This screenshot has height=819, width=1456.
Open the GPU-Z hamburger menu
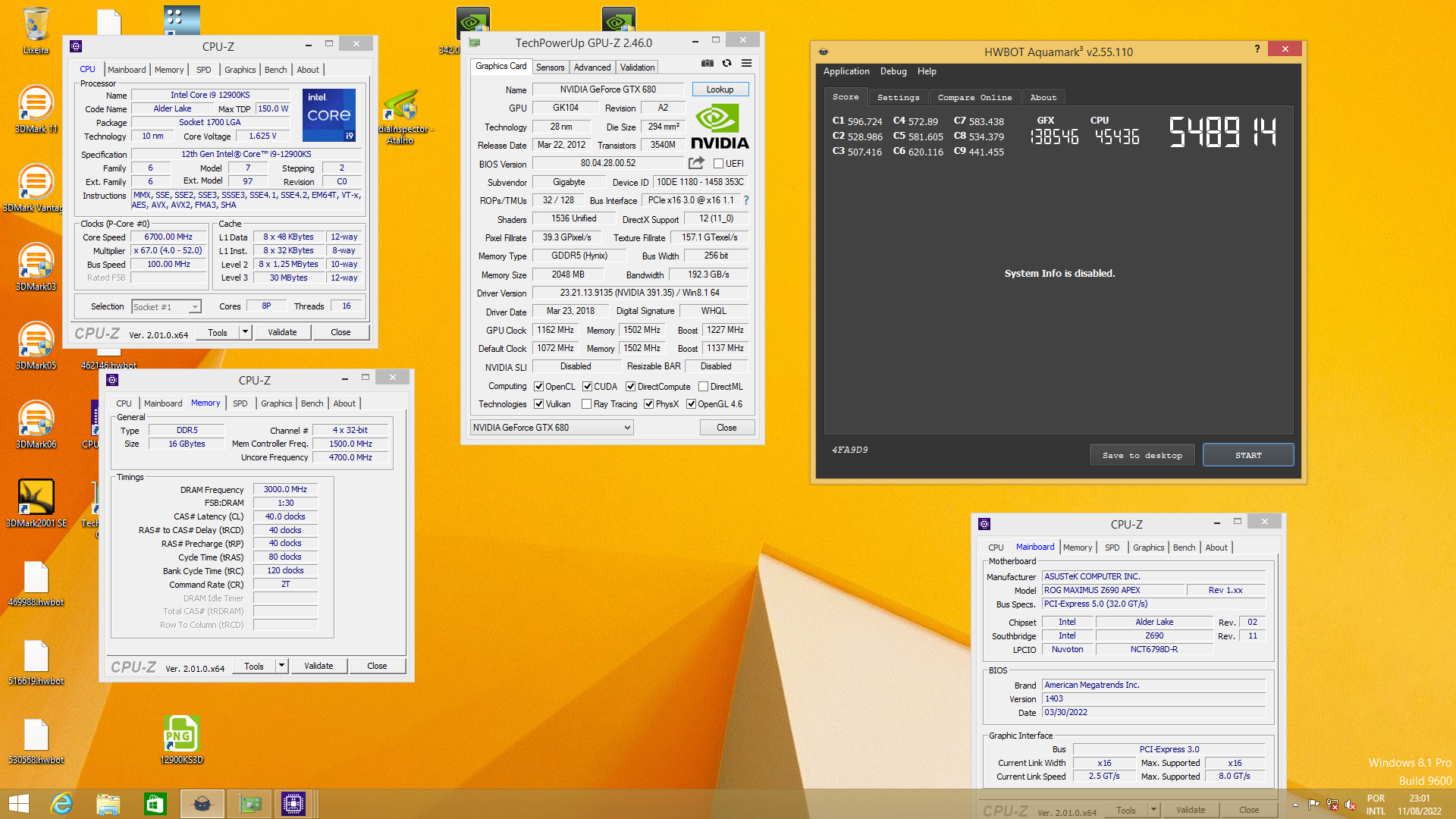746,64
